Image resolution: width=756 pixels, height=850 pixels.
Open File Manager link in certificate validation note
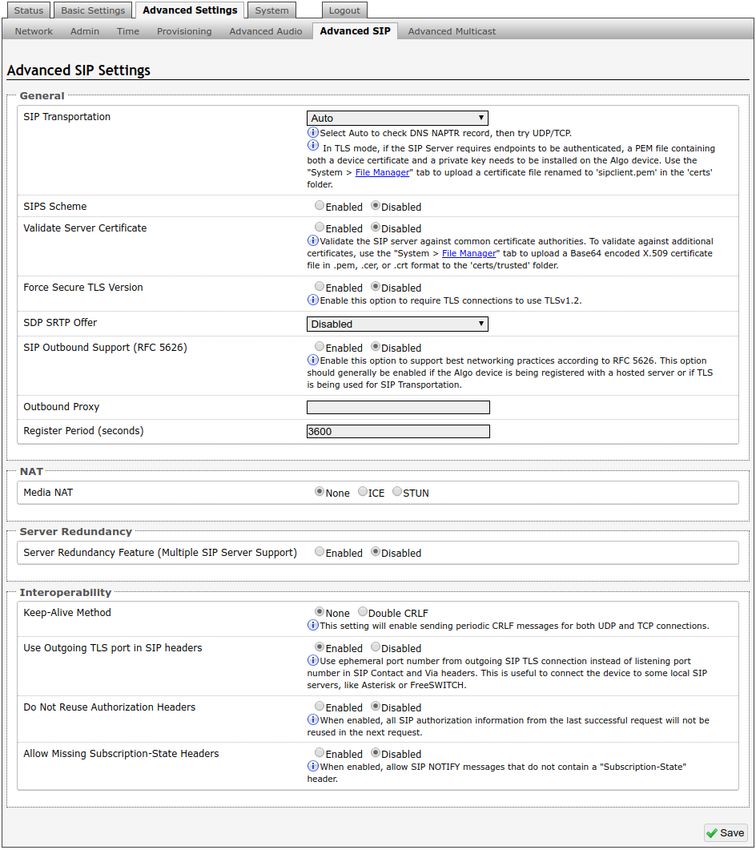469,253
